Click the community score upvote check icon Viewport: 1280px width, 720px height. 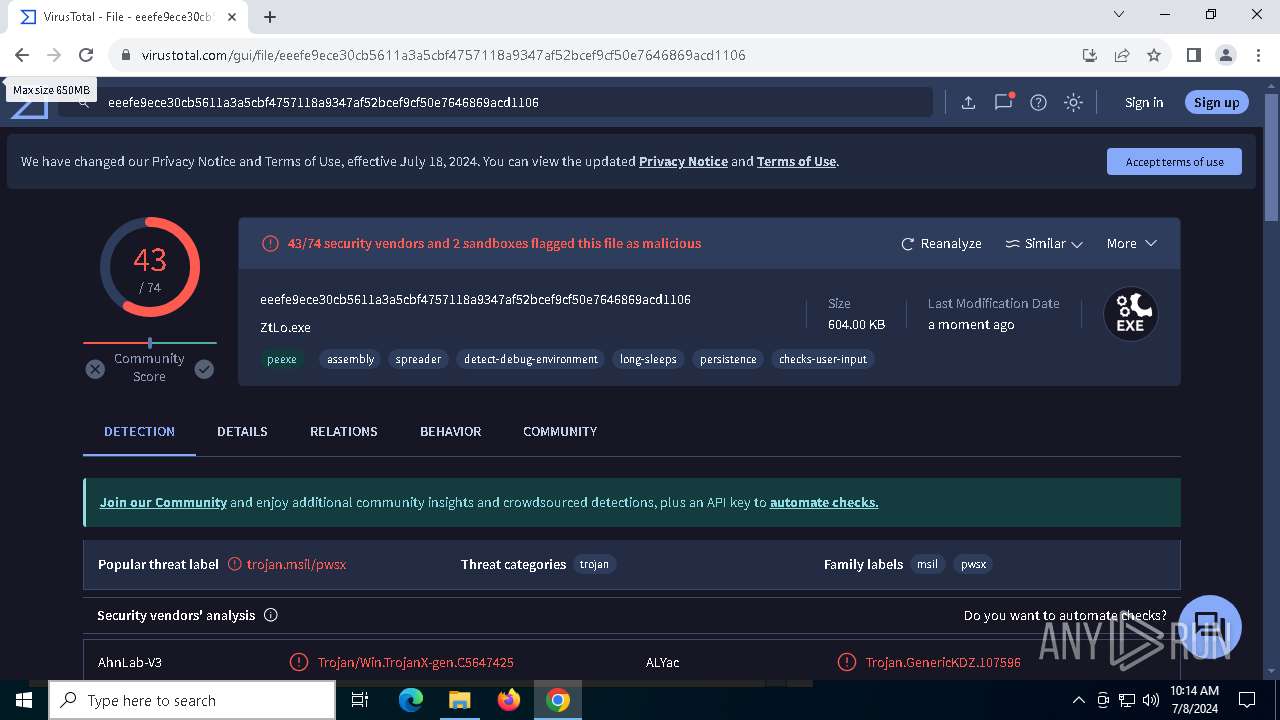(204, 369)
